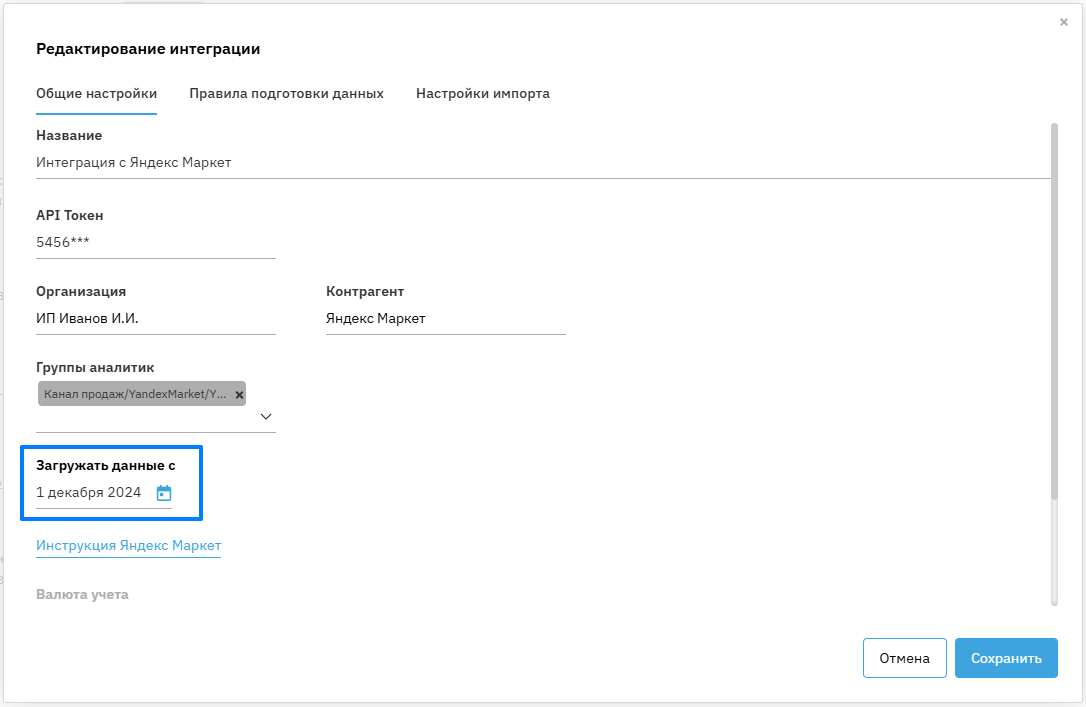Click the Группы аналитик label
Viewport: 1086px width, 707px height.
(x=95, y=368)
